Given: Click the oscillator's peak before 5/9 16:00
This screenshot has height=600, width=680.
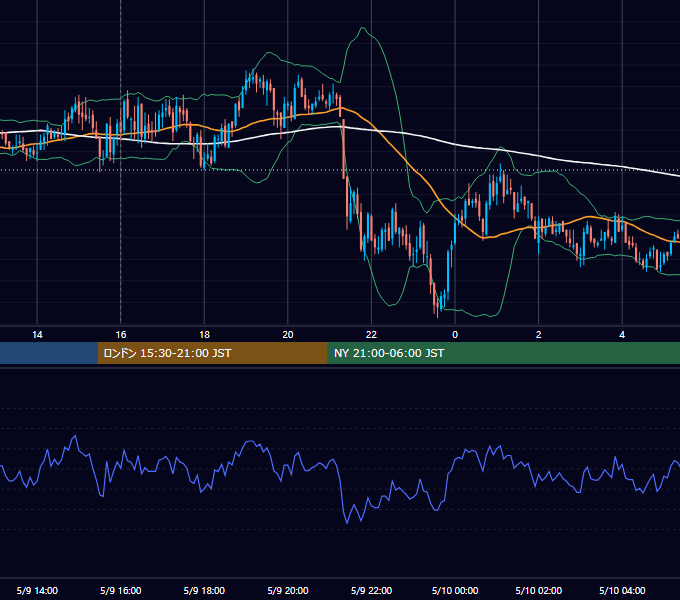Looking at the screenshot, I should 75,437.
